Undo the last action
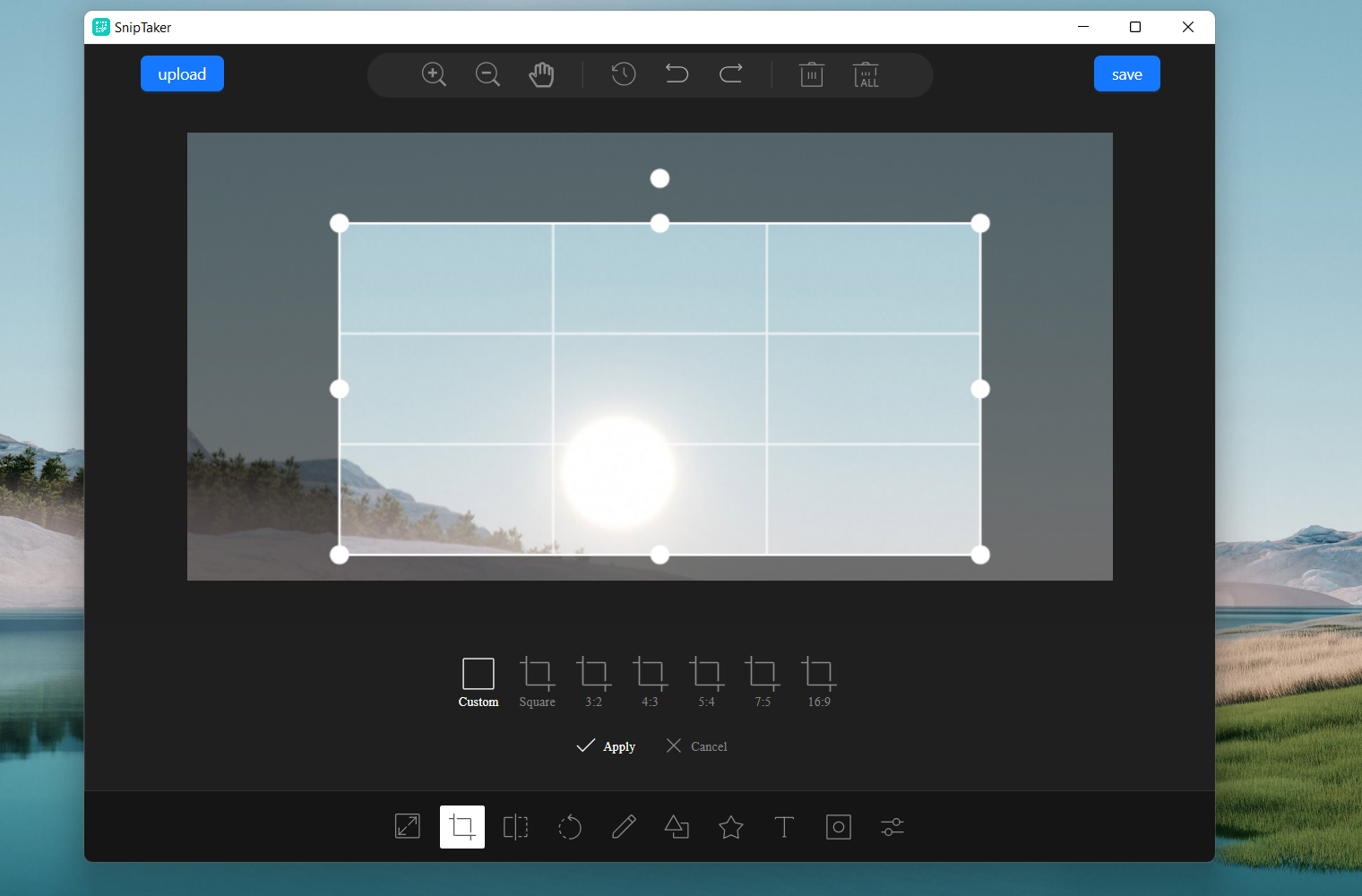Image resolution: width=1362 pixels, height=896 pixels. click(677, 73)
